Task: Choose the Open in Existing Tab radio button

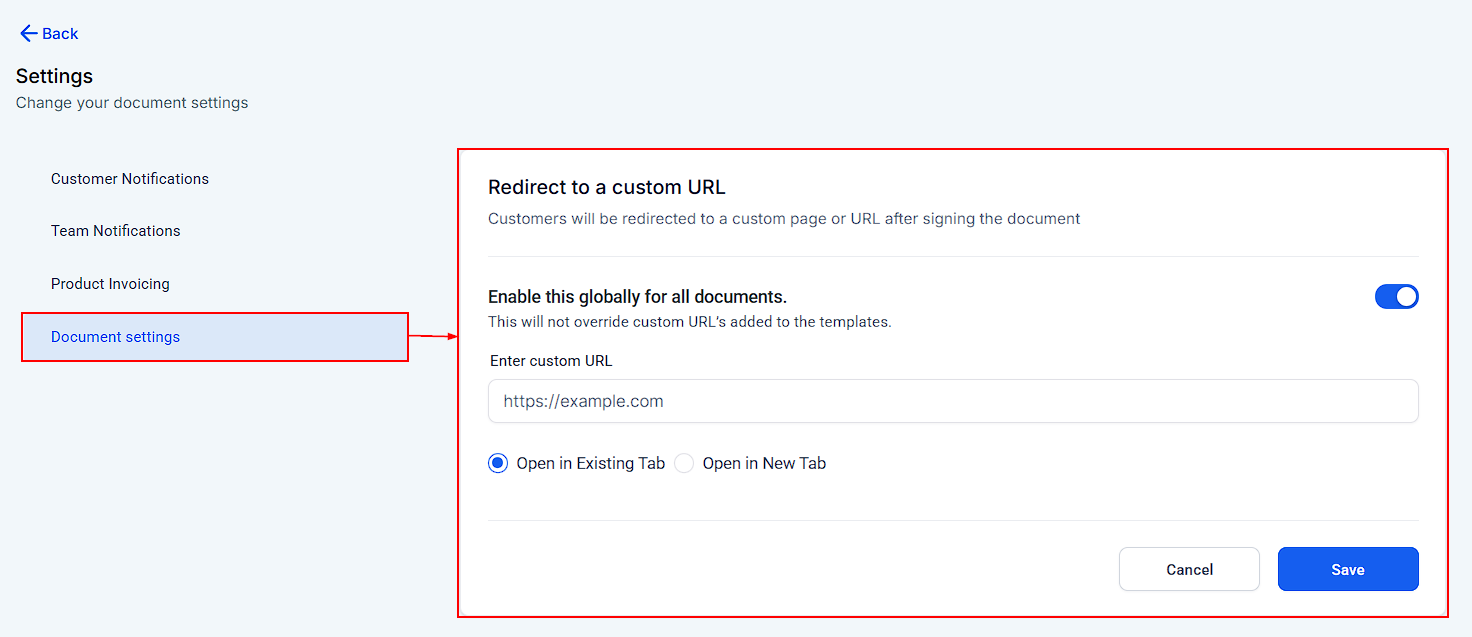Action: (498, 463)
